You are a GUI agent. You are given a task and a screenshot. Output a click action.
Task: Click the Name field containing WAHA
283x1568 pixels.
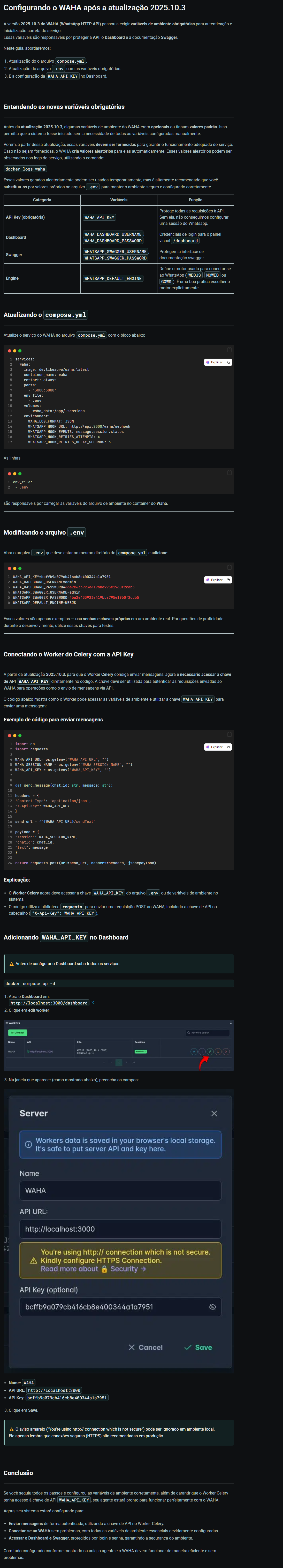point(120,1190)
